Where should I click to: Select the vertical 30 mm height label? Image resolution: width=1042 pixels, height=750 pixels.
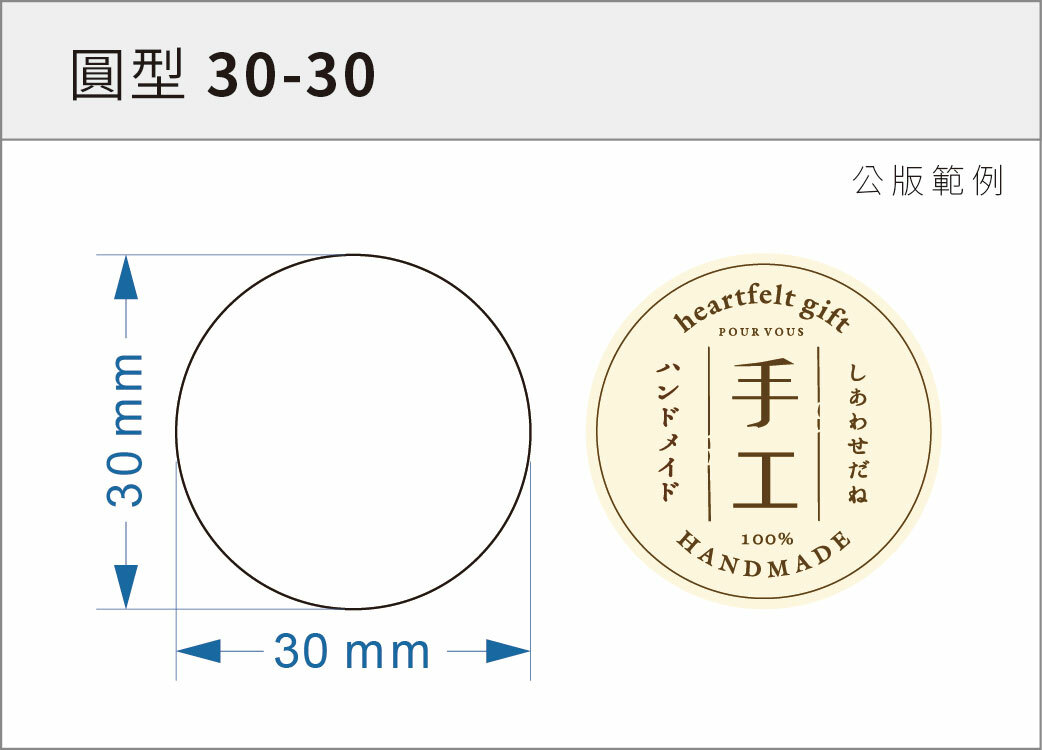(126, 430)
